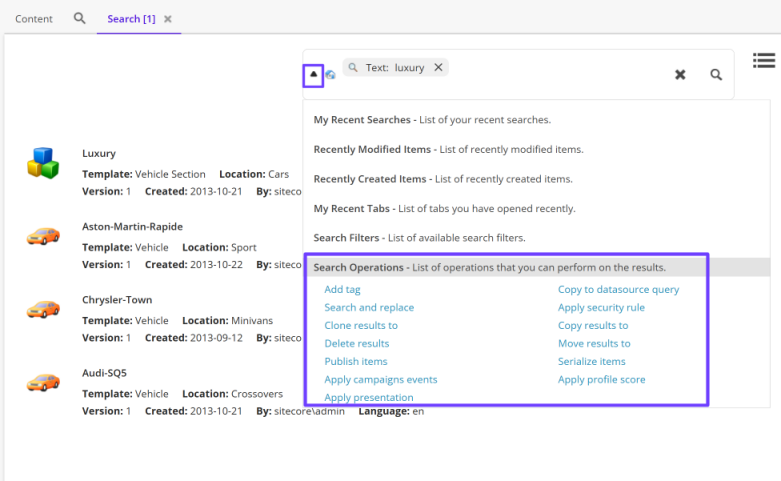Image resolution: width=781 pixels, height=481 pixels.
Task: Click the 'Vehicle Section' template value
Action: (x=170, y=174)
